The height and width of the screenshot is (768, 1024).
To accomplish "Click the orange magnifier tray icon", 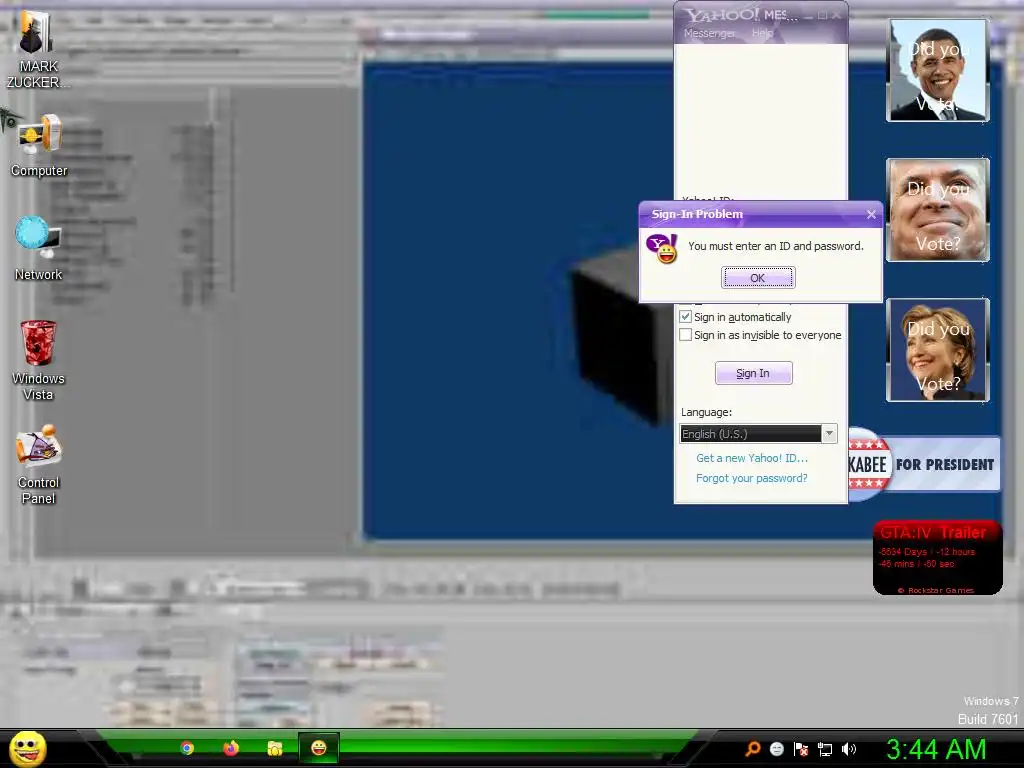I will (x=753, y=749).
